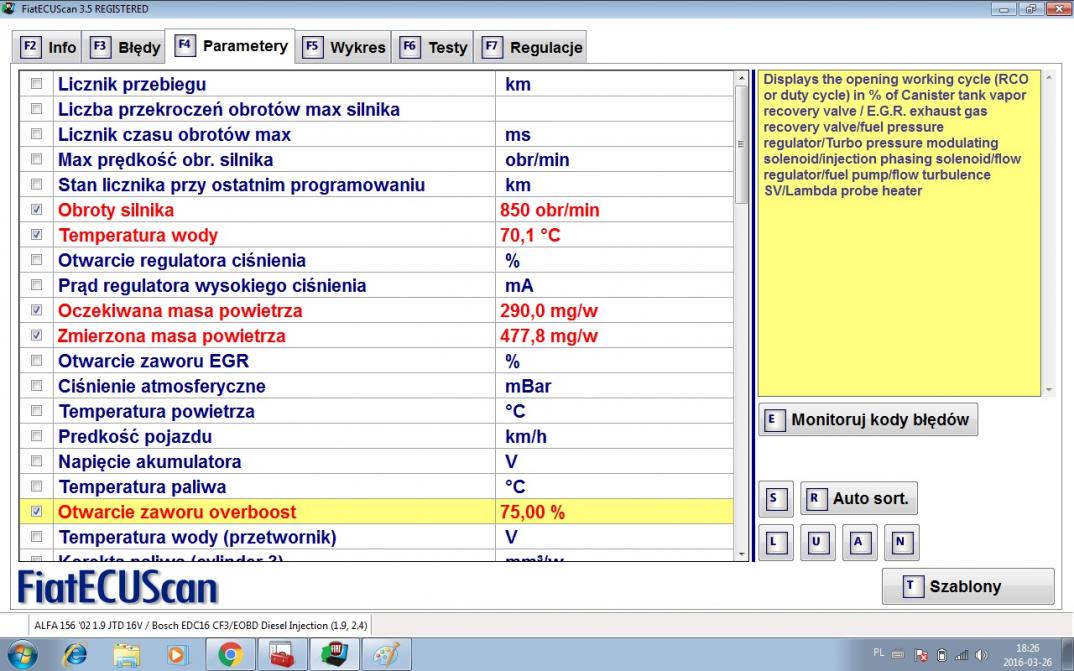This screenshot has height=671, width=1074.
Task: Click the 70,1 °C value
Action: pos(530,236)
